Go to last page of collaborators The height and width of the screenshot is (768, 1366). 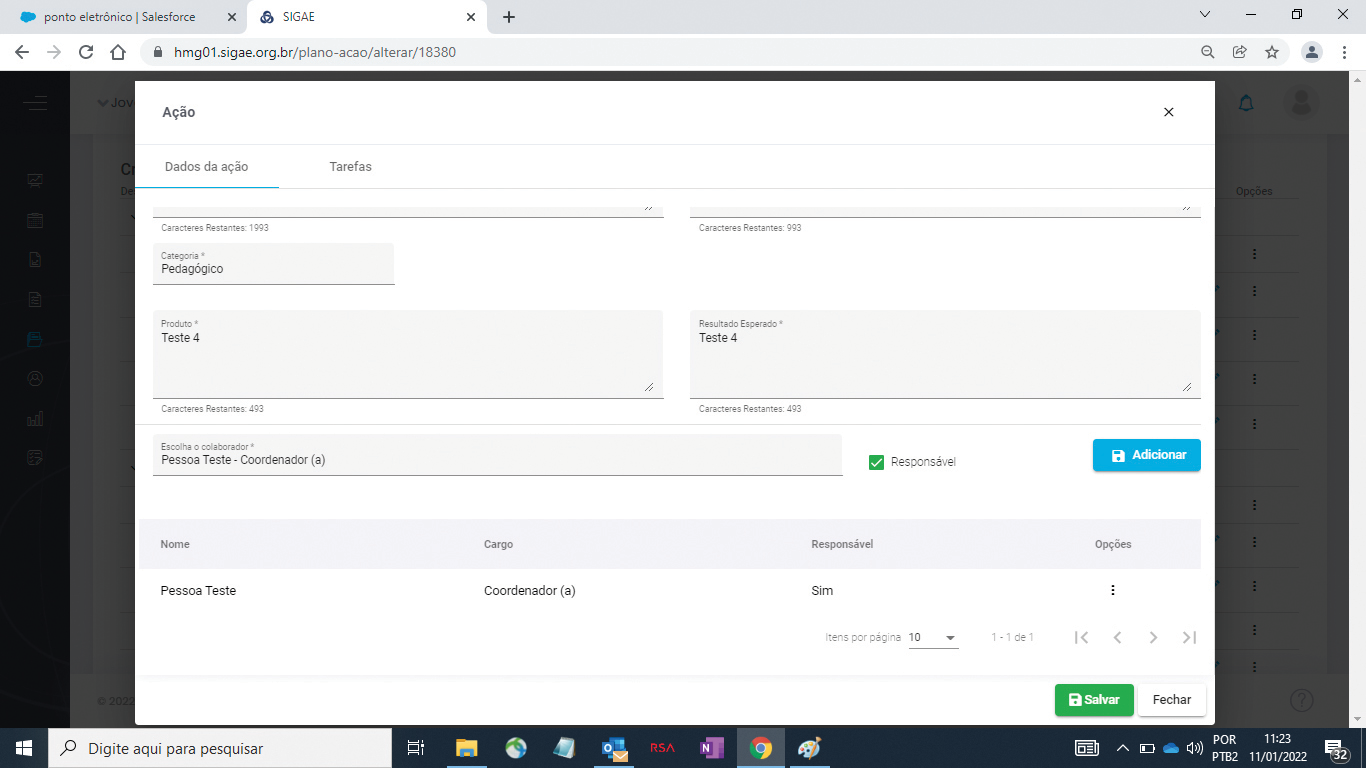point(1189,637)
